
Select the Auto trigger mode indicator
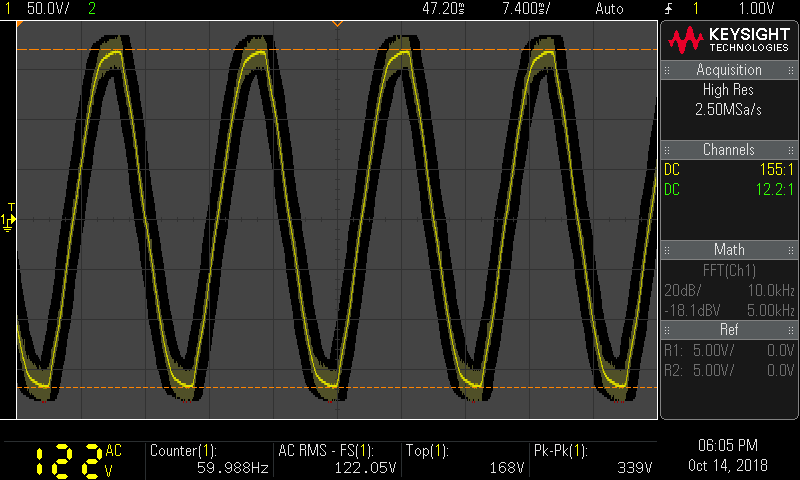coord(608,8)
